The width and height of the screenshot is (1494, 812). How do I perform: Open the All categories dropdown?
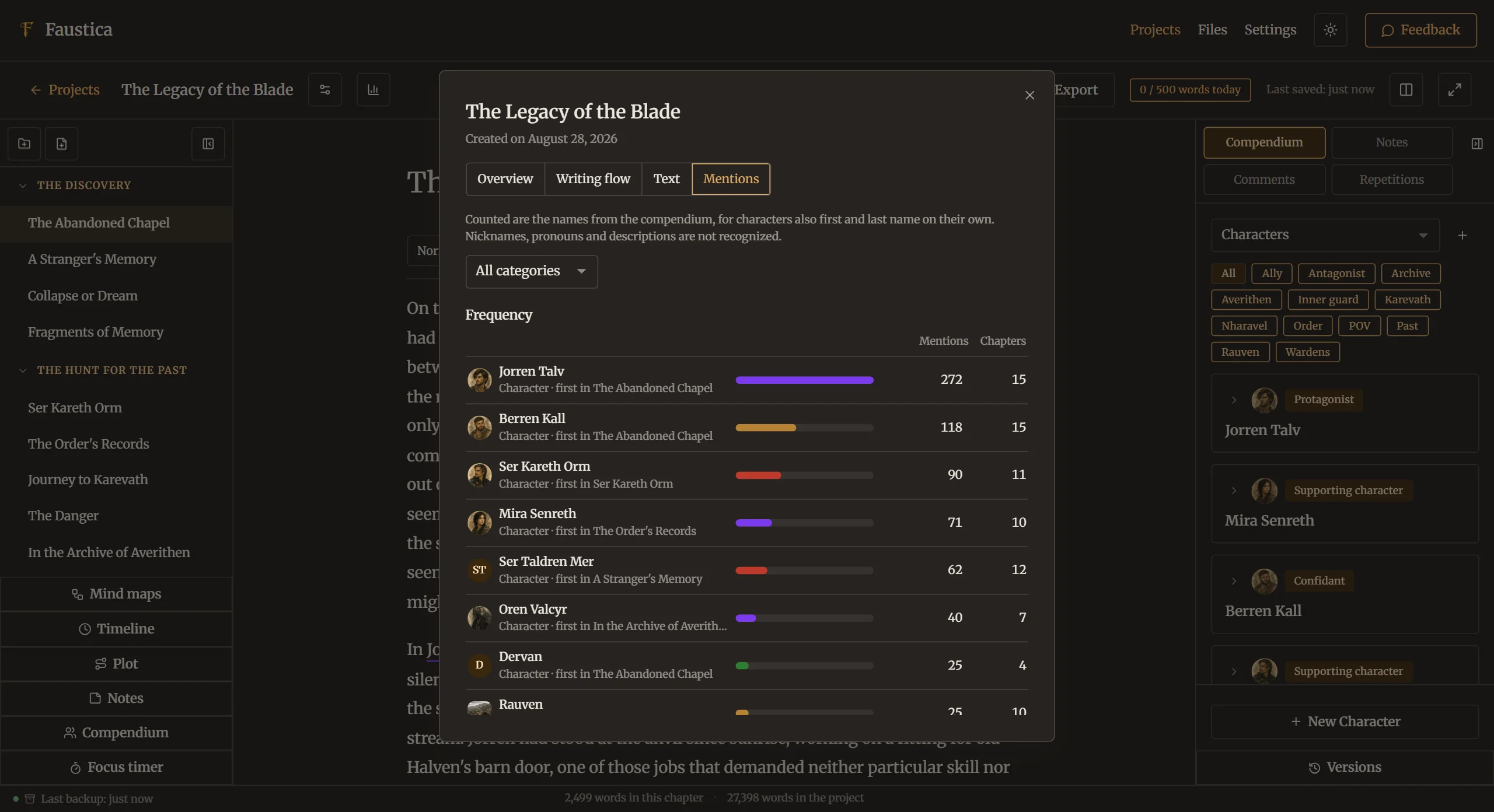(x=532, y=271)
